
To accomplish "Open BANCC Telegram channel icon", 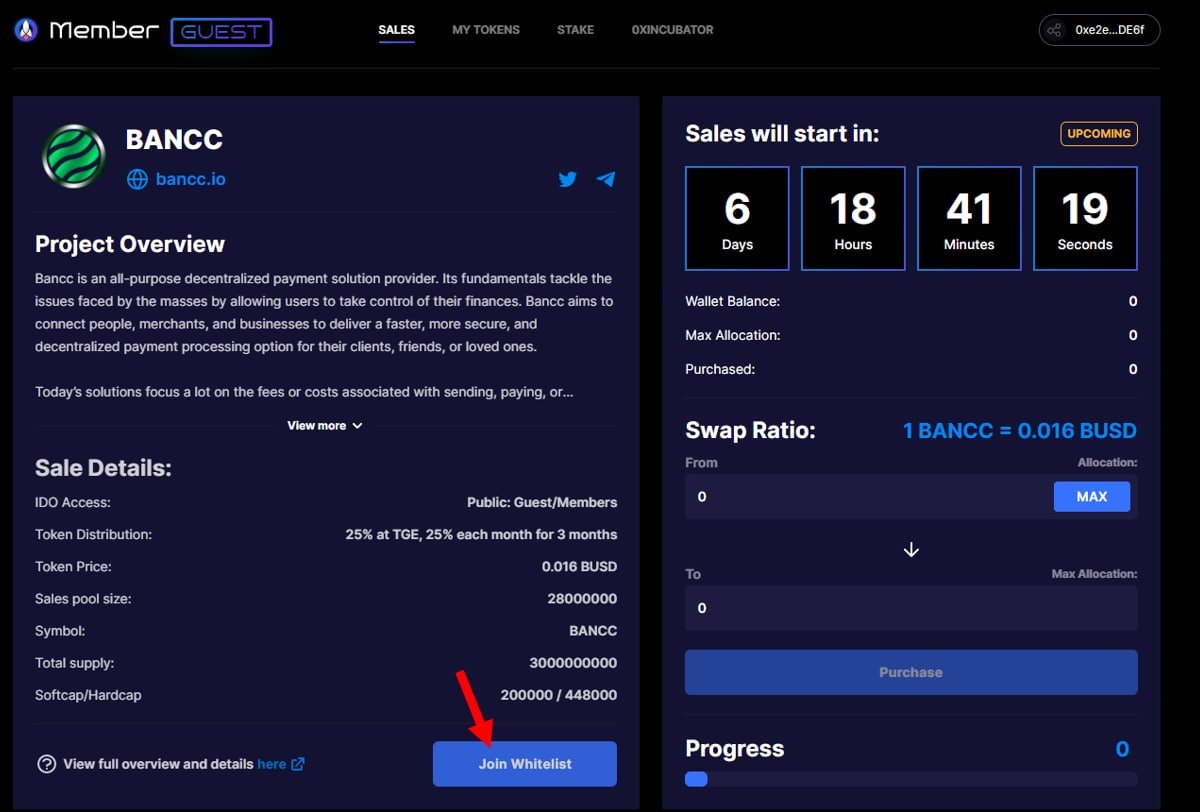I will coord(605,179).
